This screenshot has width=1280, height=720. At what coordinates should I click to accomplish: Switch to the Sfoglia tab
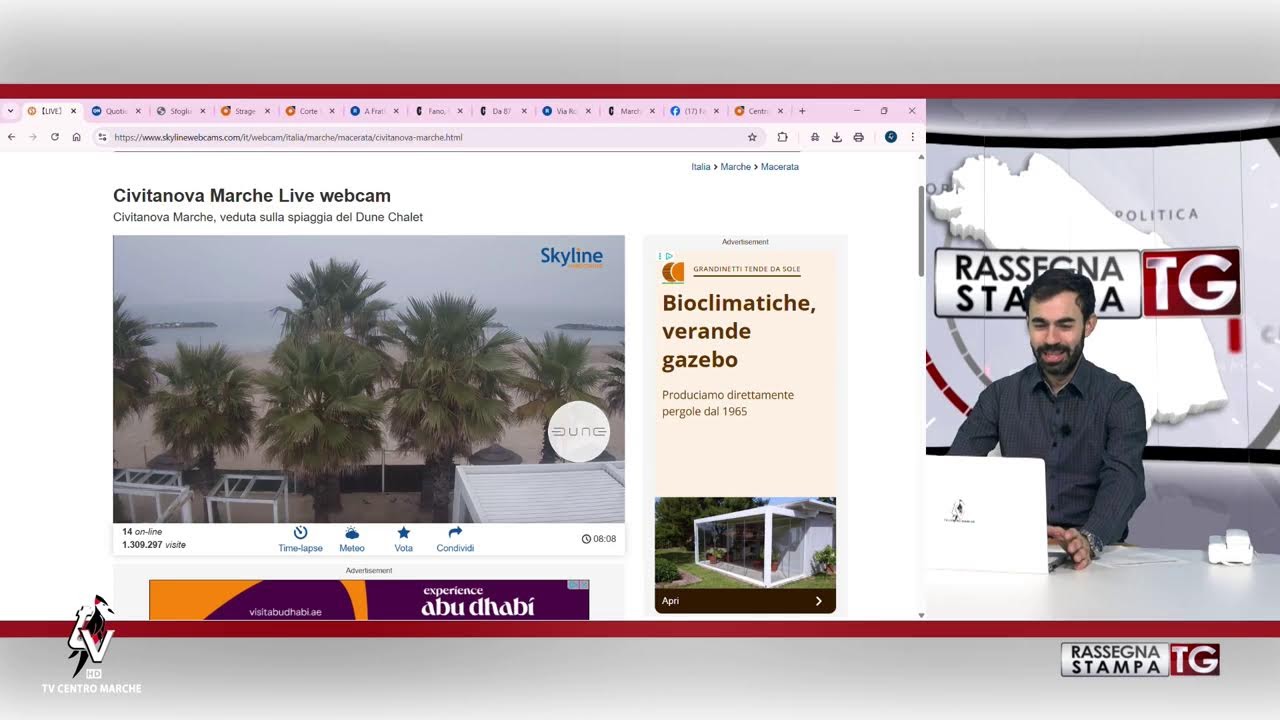(180, 111)
